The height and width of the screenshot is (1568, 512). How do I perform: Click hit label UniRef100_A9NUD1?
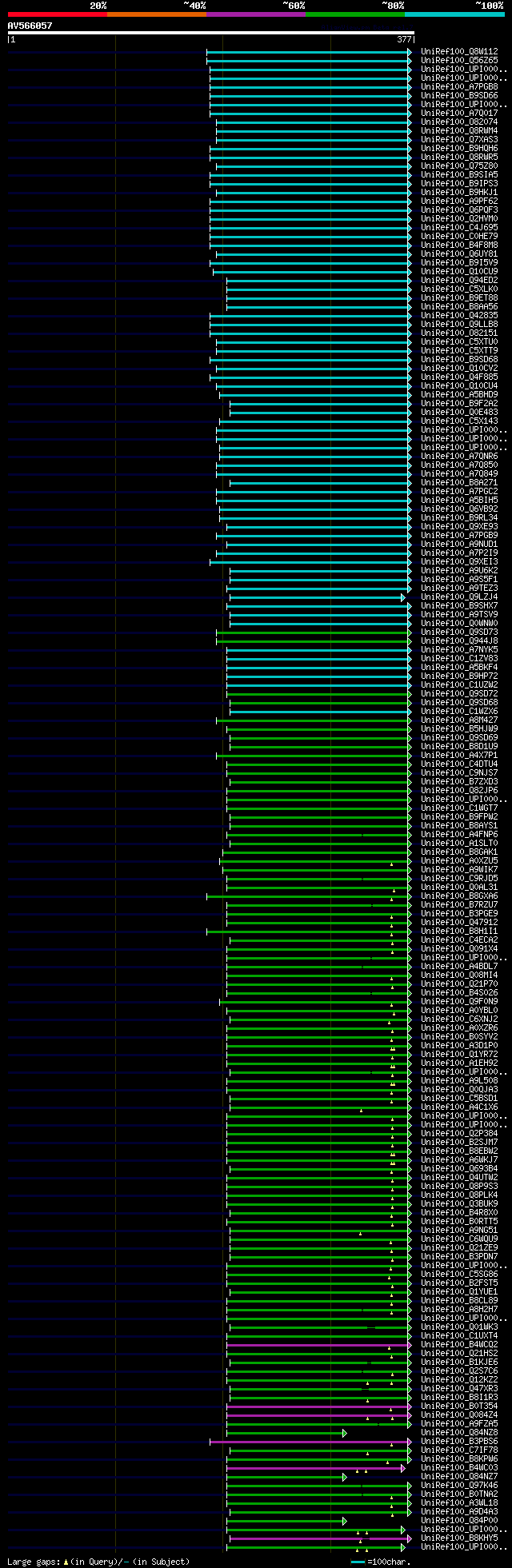[459, 545]
